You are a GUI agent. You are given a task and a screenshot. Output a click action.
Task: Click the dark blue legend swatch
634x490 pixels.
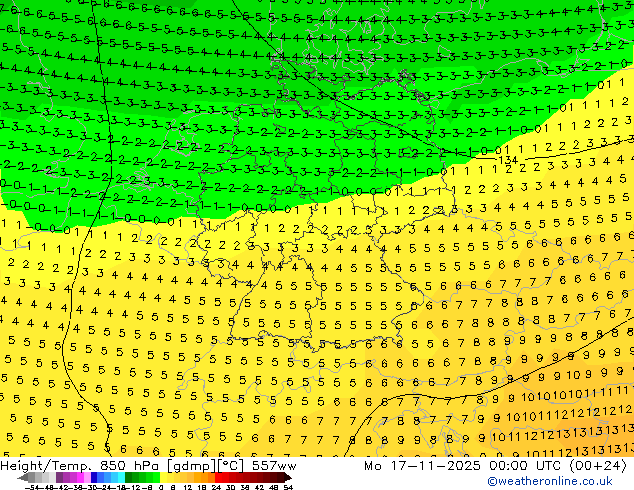94,477
